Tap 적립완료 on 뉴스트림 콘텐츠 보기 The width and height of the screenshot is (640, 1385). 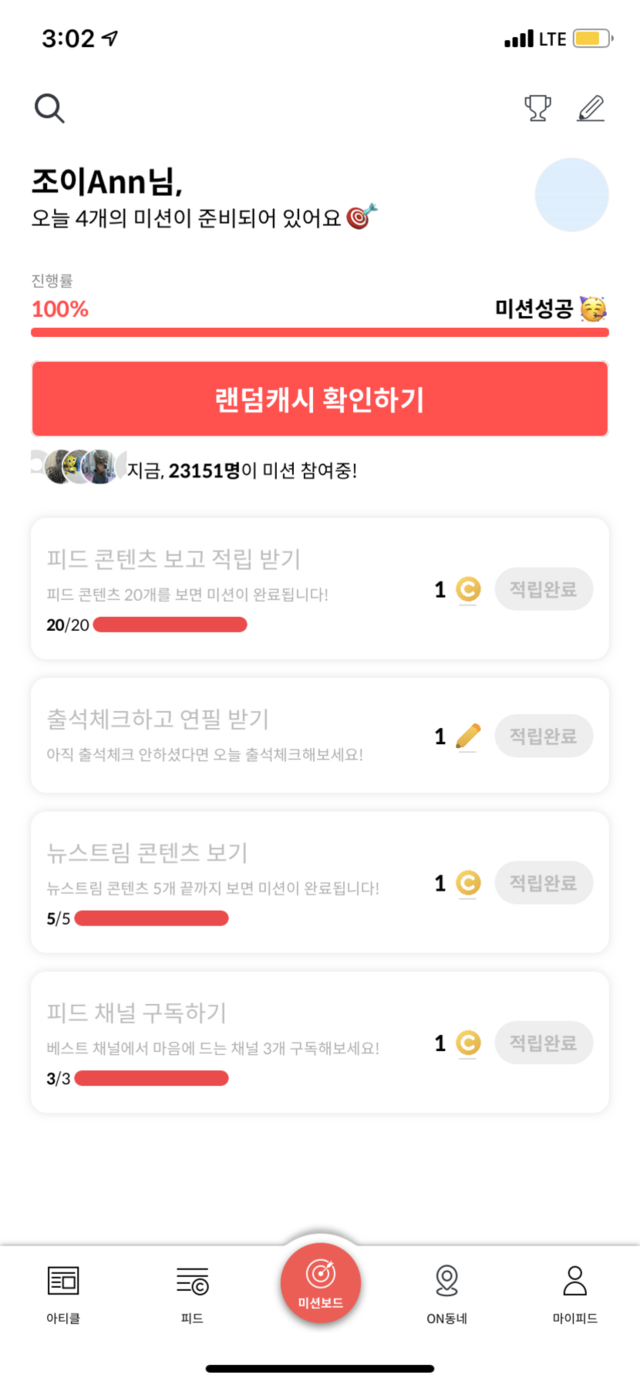click(x=543, y=883)
